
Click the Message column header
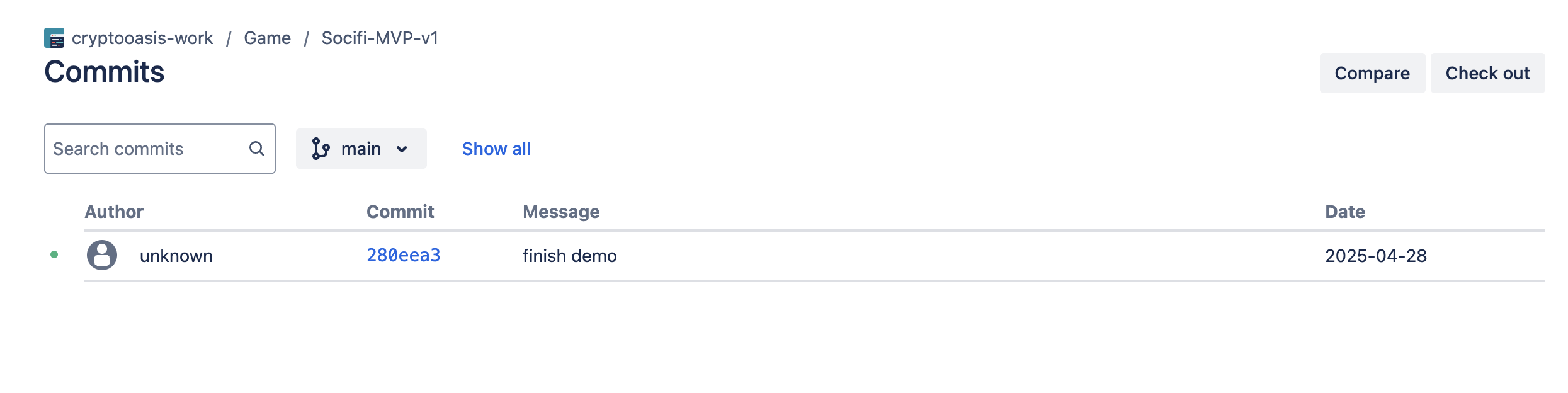coord(561,212)
